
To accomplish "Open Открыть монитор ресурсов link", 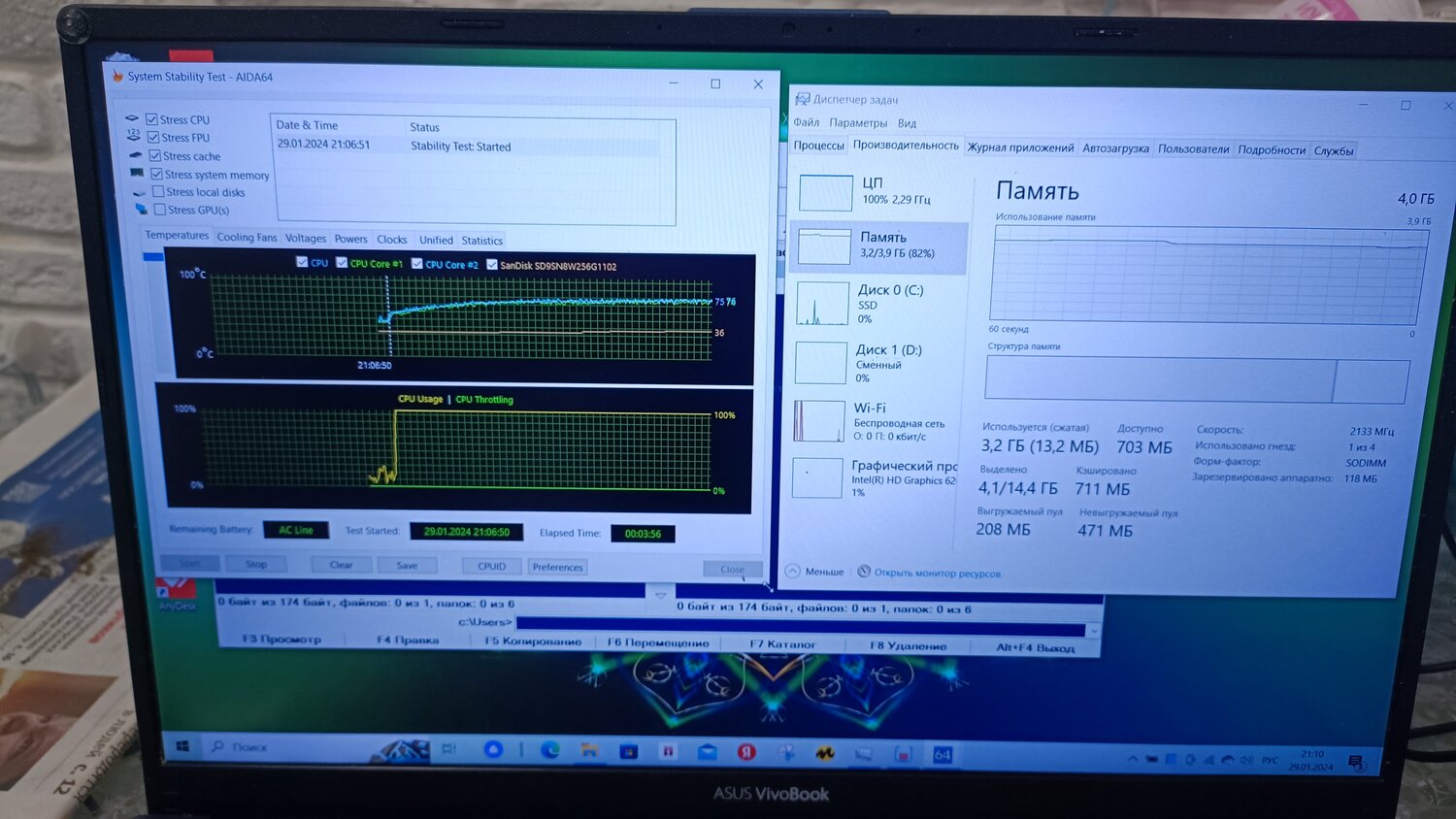I will (929, 573).
